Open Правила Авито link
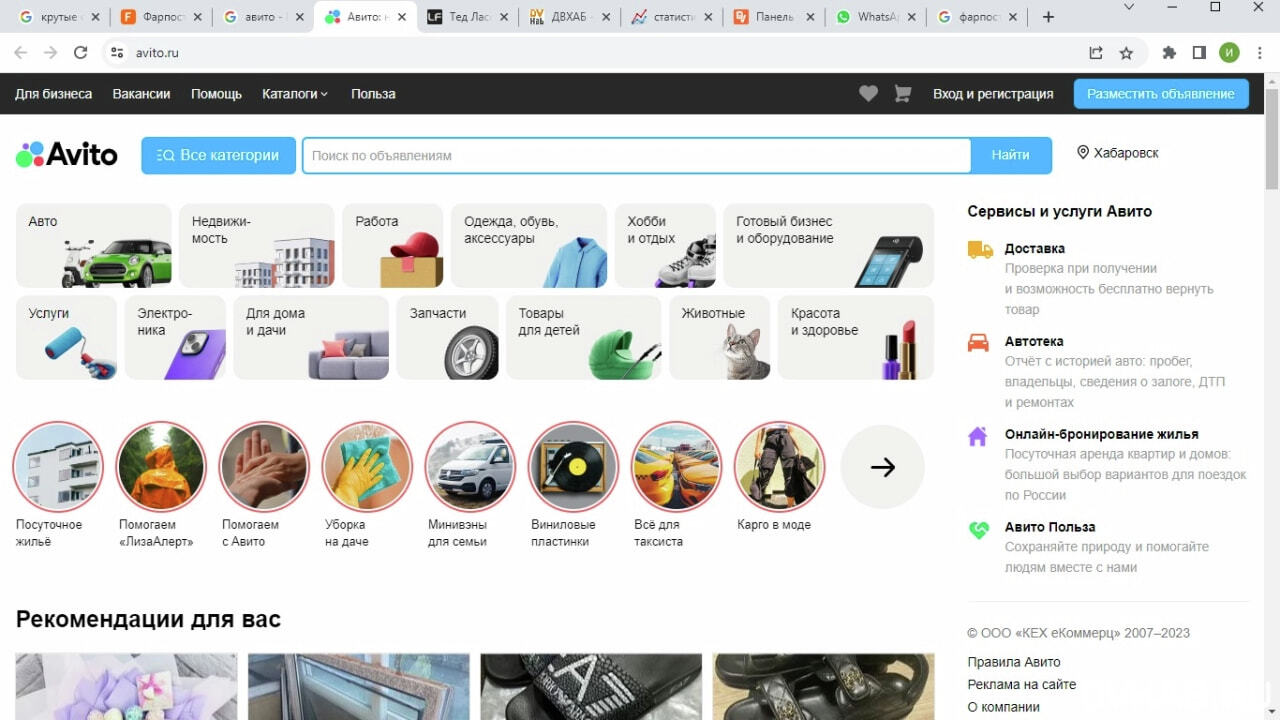1280x720 pixels. [1014, 662]
